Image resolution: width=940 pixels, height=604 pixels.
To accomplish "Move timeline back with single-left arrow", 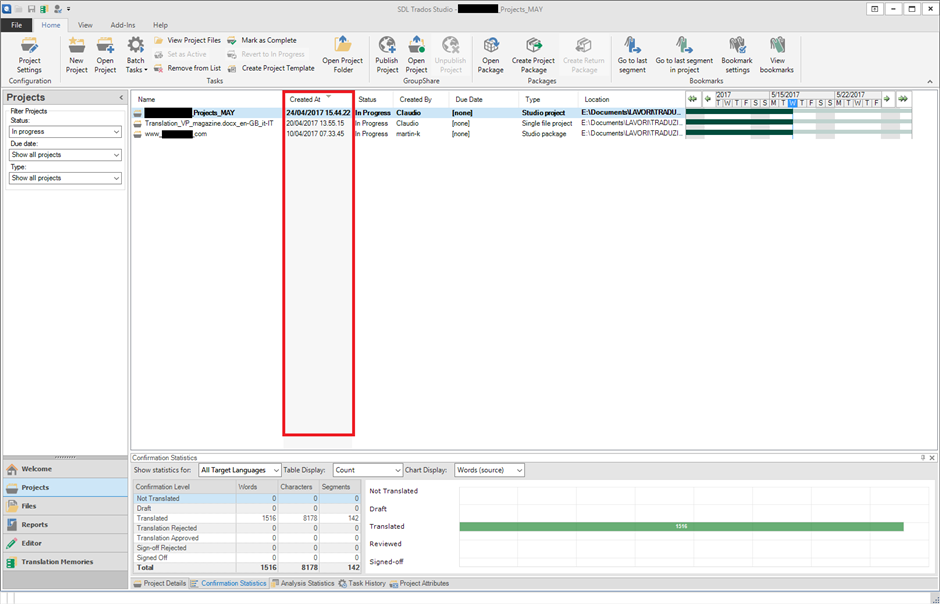I will click(x=708, y=99).
